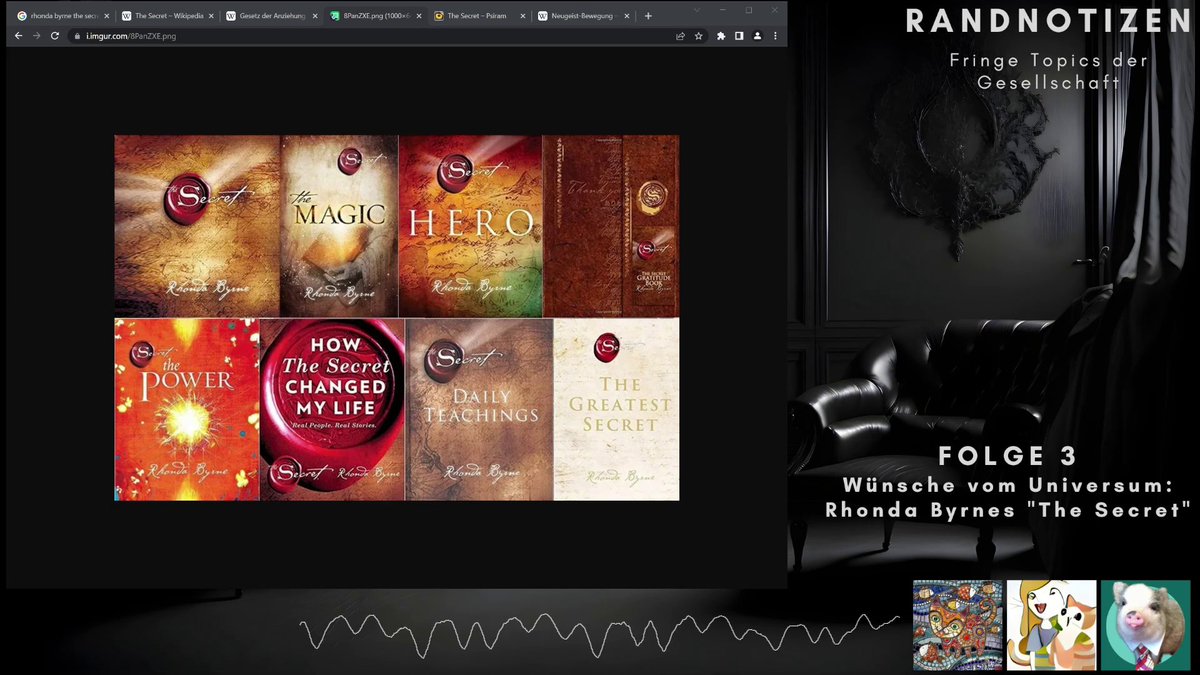Open a new browser tab

pyautogui.click(x=648, y=16)
